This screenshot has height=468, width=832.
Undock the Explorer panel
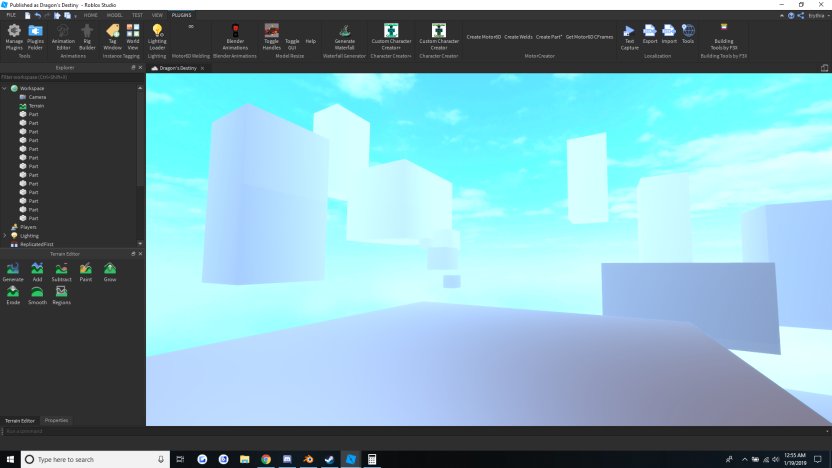[133, 68]
